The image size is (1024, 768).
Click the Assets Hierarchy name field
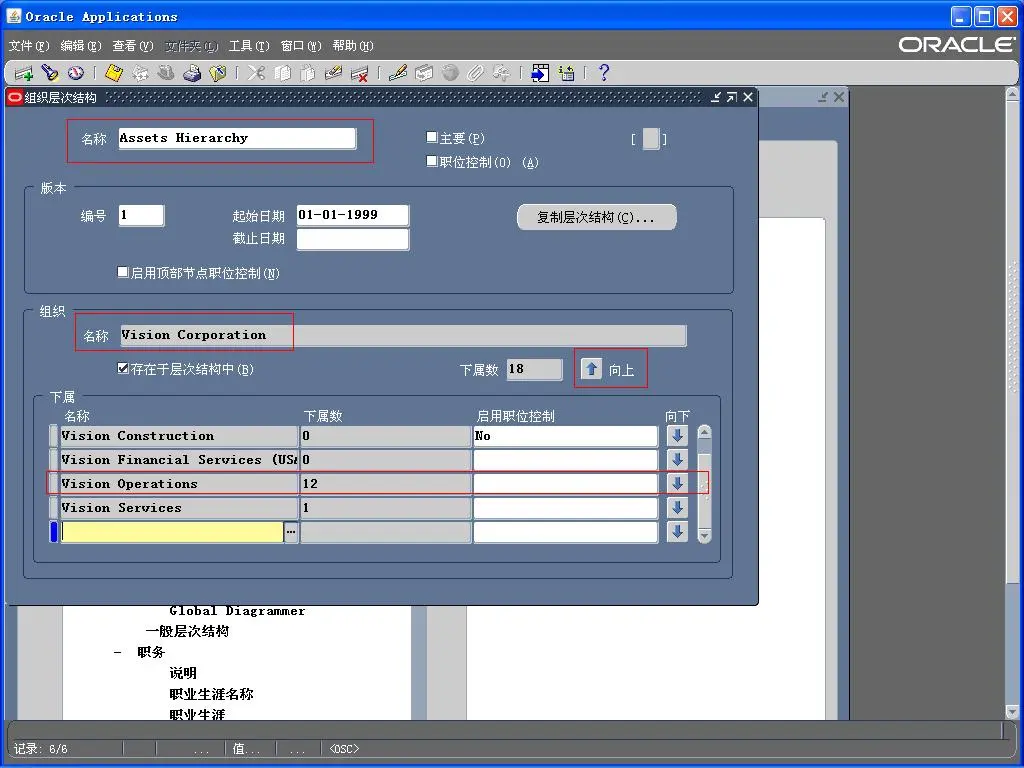(237, 138)
